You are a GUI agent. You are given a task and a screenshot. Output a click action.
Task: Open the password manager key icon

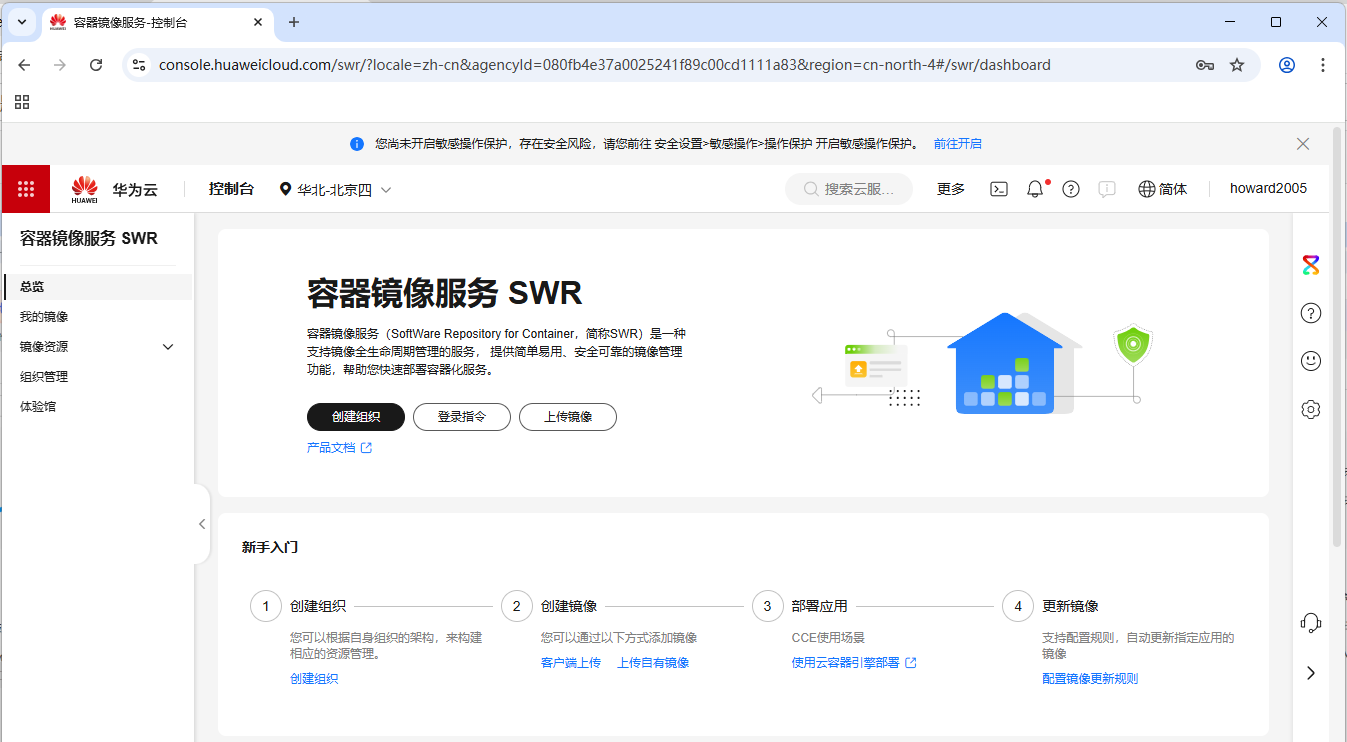tap(1205, 65)
